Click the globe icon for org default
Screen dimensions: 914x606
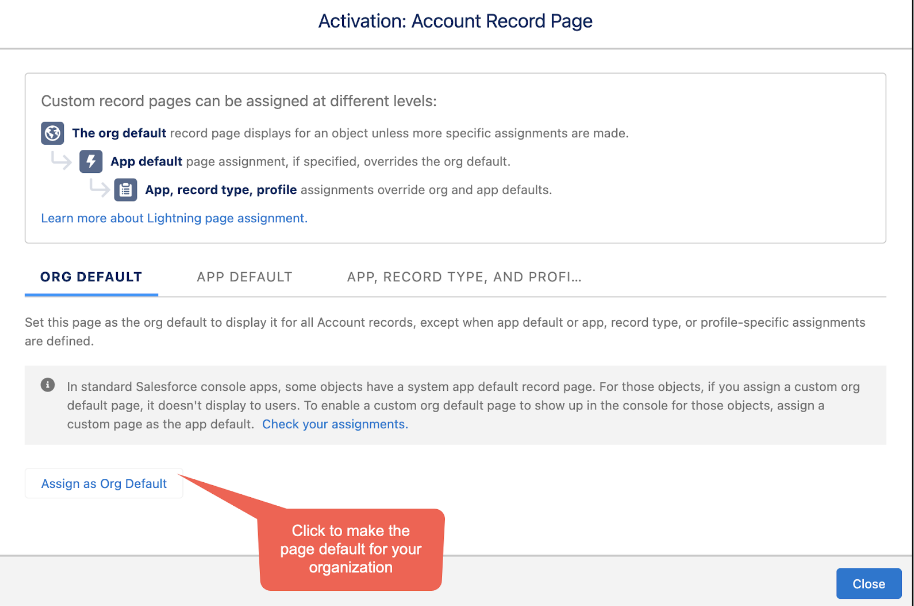(x=52, y=133)
